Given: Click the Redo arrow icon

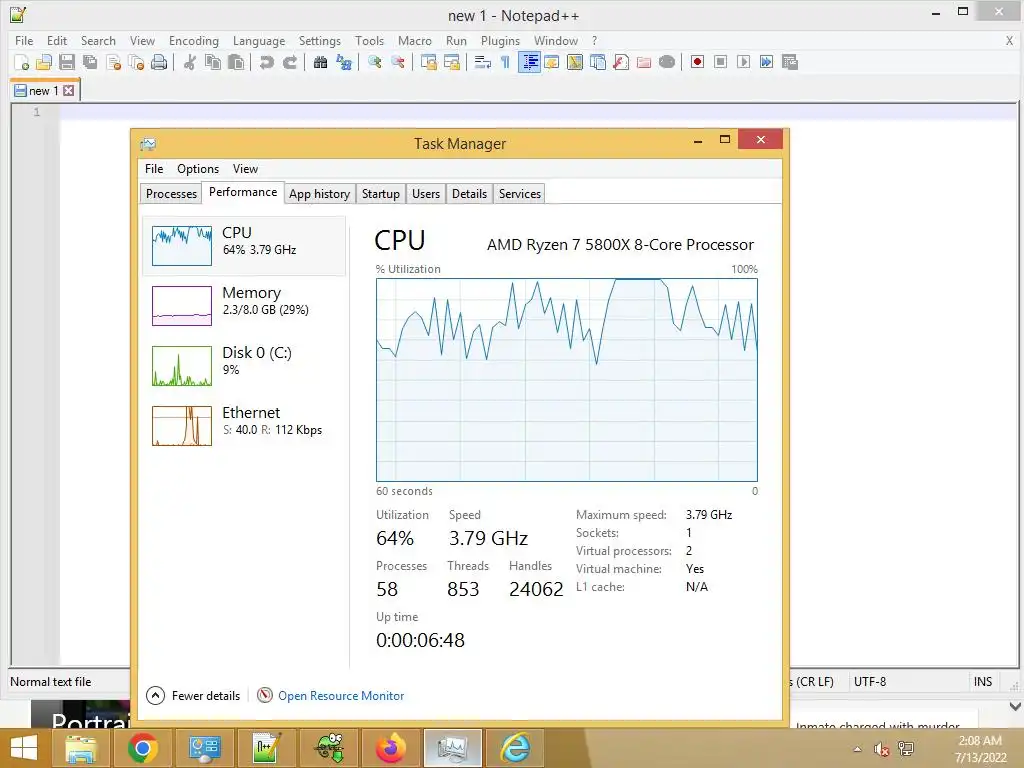Looking at the screenshot, I should pos(290,62).
